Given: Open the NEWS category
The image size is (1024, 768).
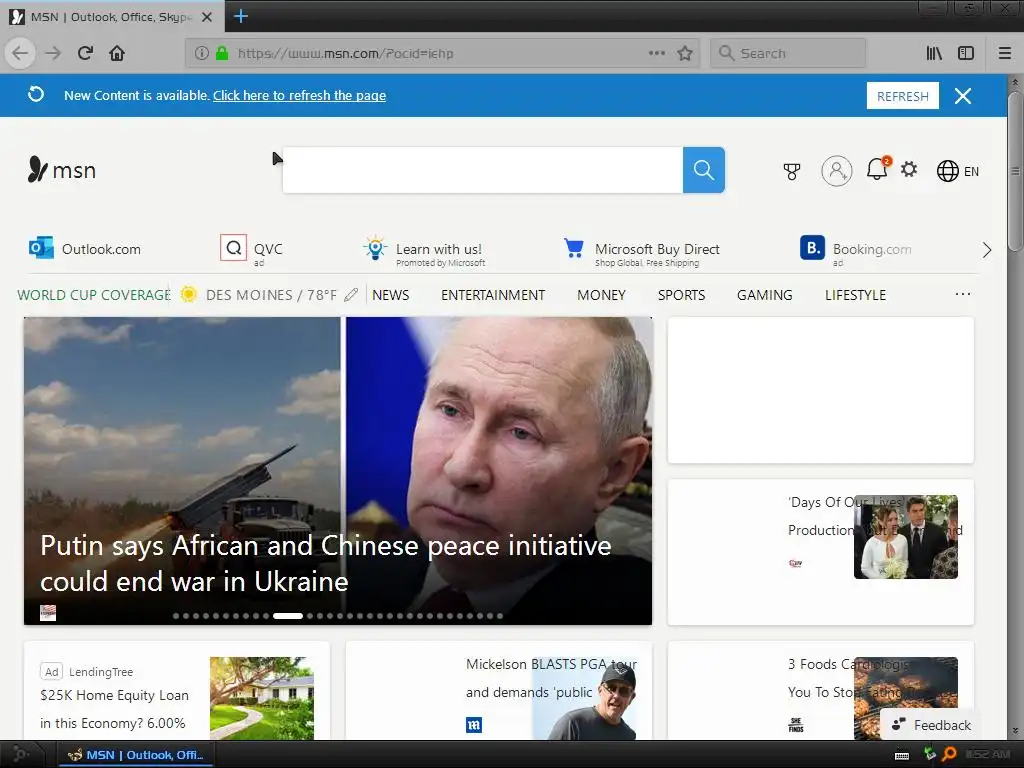Looking at the screenshot, I should tap(391, 295).
